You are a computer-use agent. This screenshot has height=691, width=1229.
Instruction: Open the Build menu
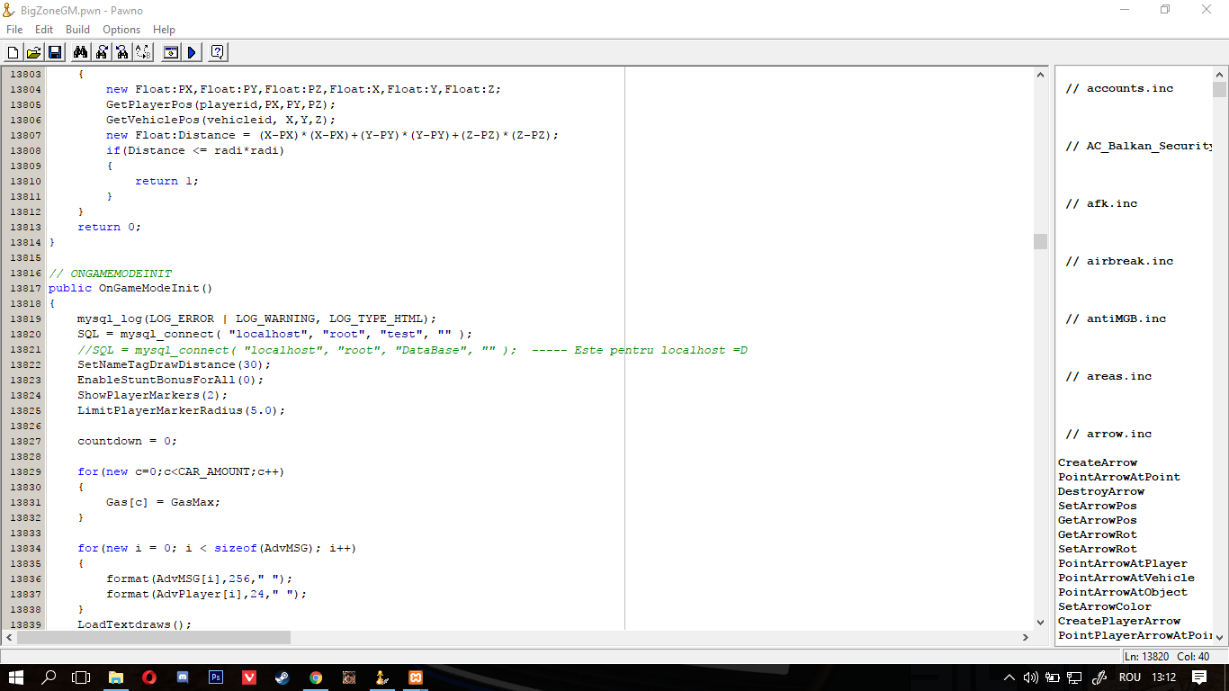click(78, 30)
